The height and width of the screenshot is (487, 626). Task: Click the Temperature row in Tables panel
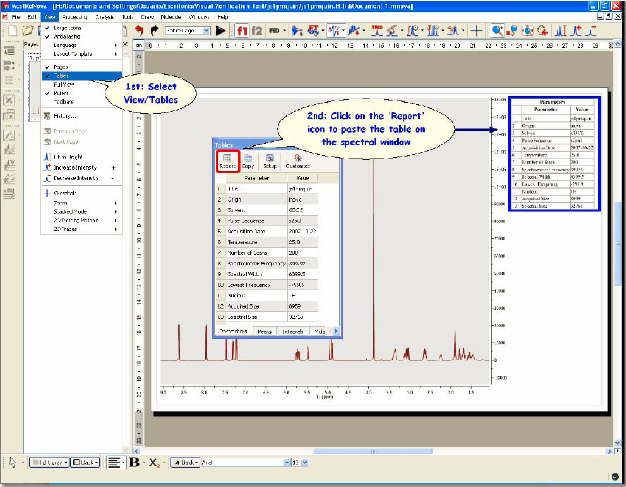click(x=267, y=242)
